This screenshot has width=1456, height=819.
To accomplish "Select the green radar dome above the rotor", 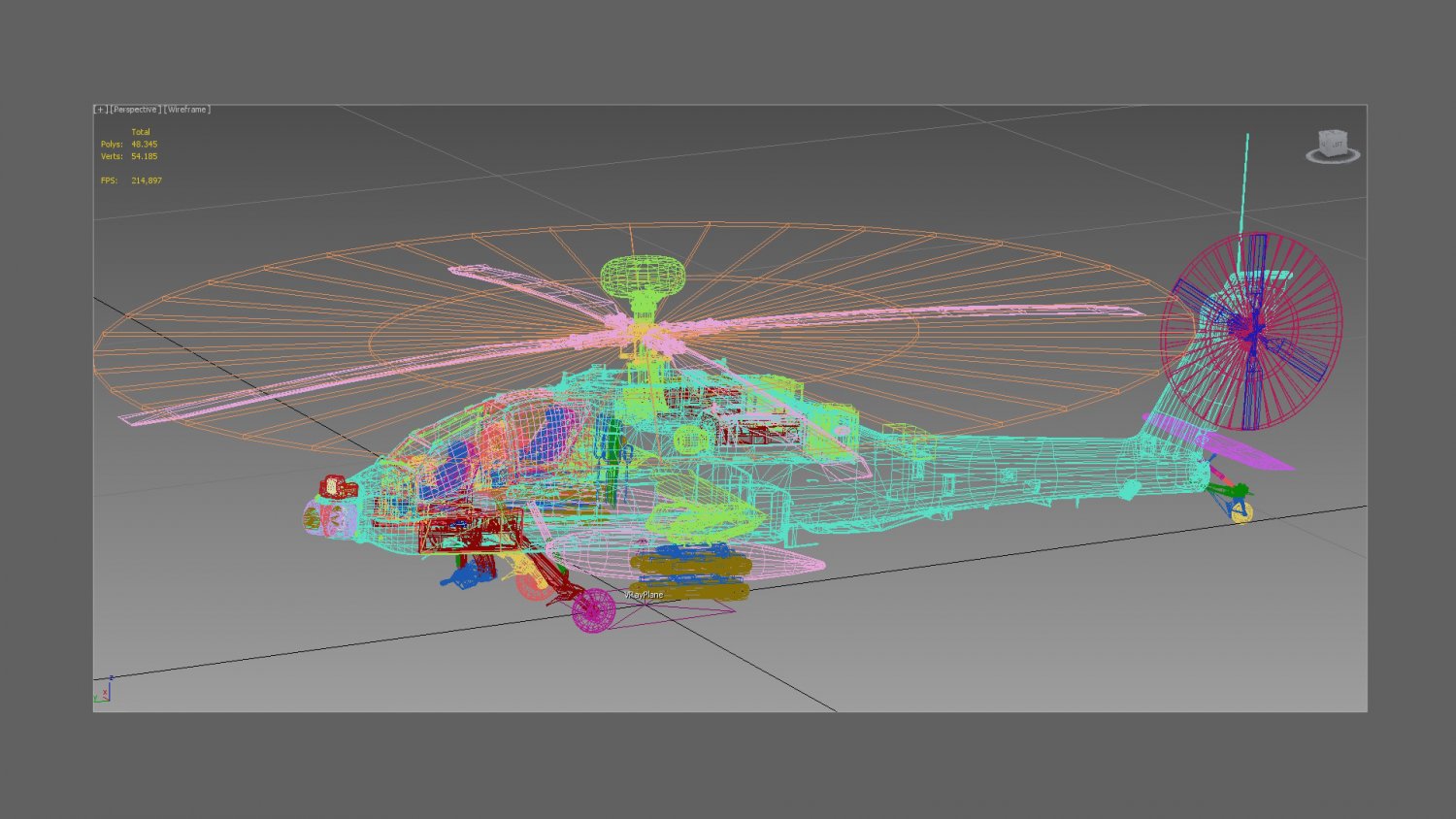I will tap(641, 277).
